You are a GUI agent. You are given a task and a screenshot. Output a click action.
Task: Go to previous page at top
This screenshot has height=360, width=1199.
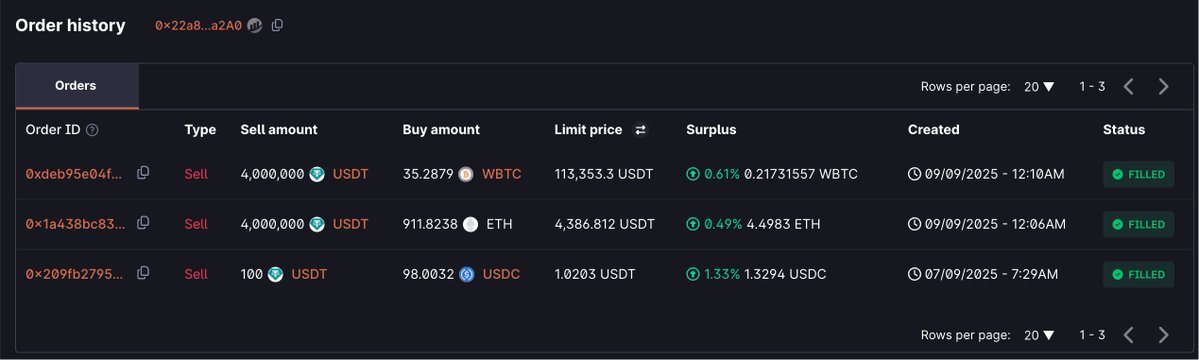click(1129, 86)
